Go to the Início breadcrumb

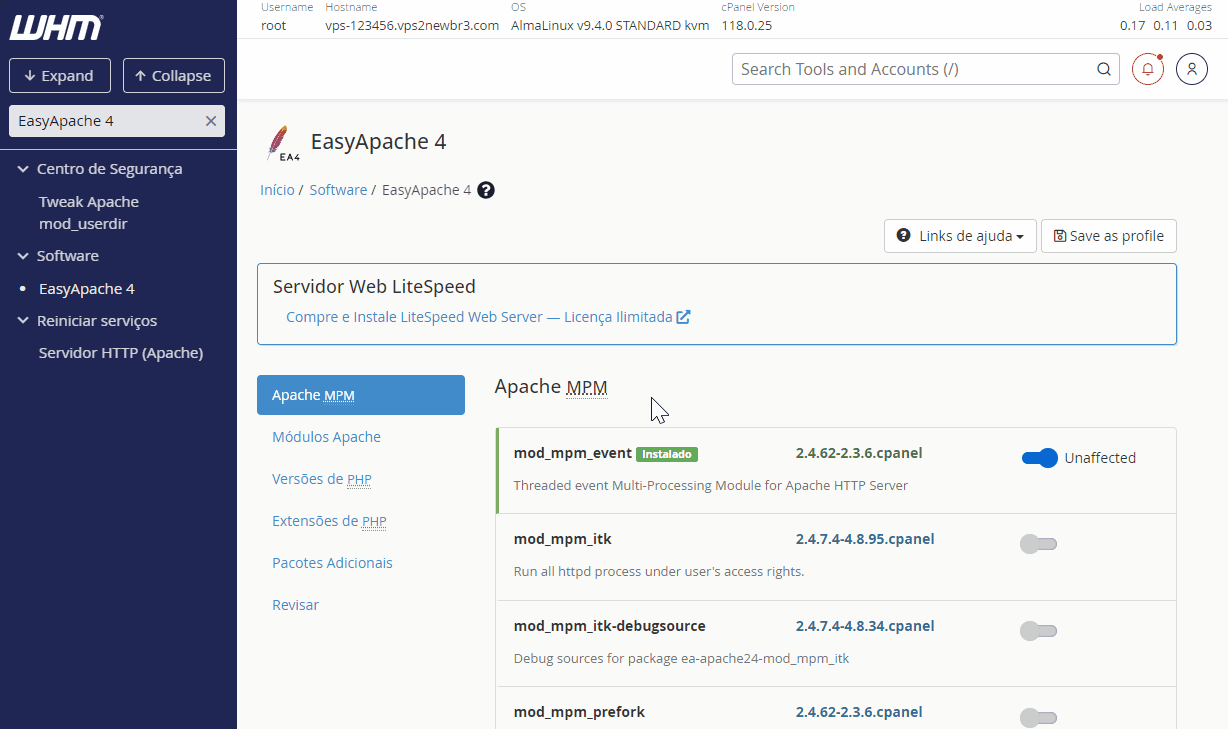277,190
